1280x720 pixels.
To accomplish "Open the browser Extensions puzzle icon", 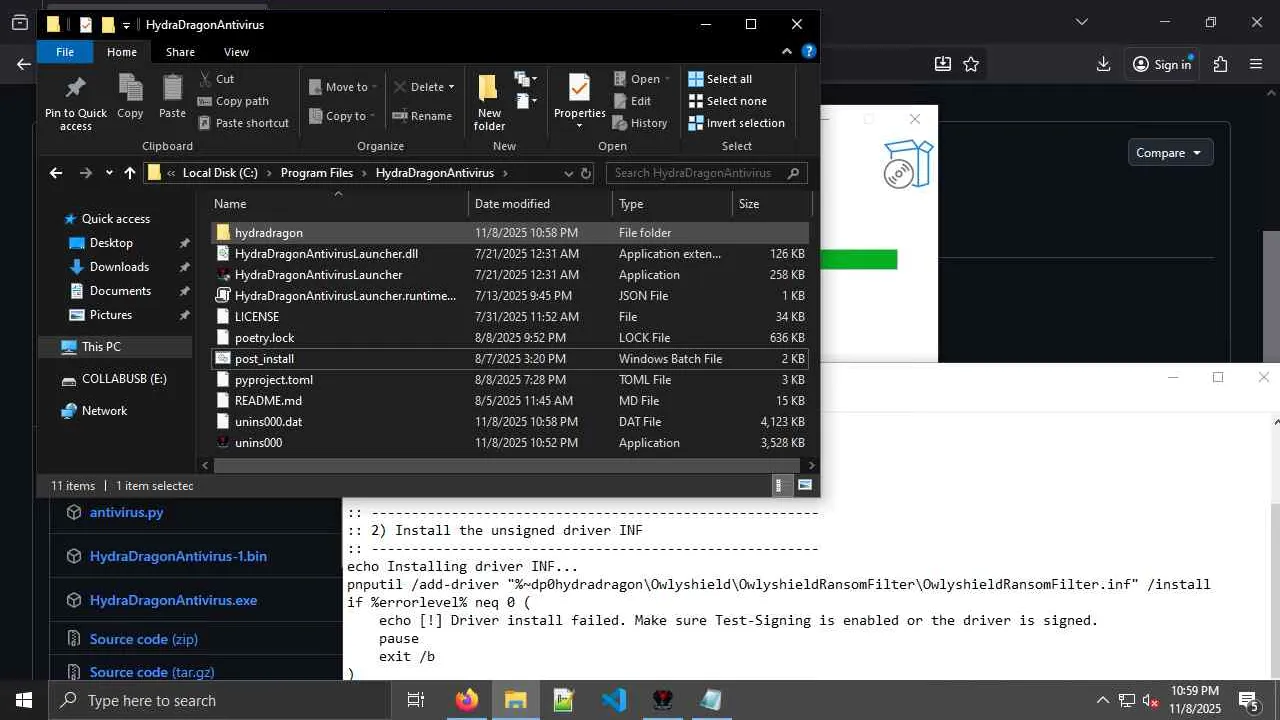I will click(x=1220, y=64).
